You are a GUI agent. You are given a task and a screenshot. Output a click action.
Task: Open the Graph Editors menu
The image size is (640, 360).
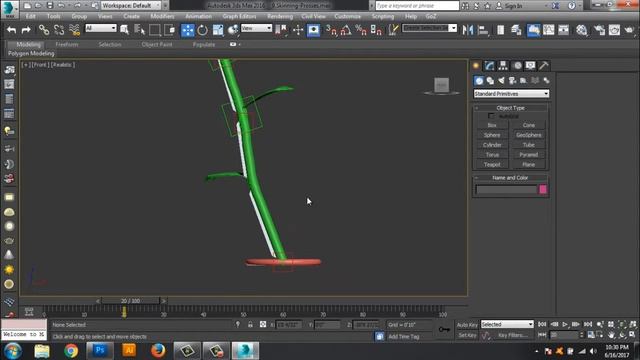click(239, 16)
